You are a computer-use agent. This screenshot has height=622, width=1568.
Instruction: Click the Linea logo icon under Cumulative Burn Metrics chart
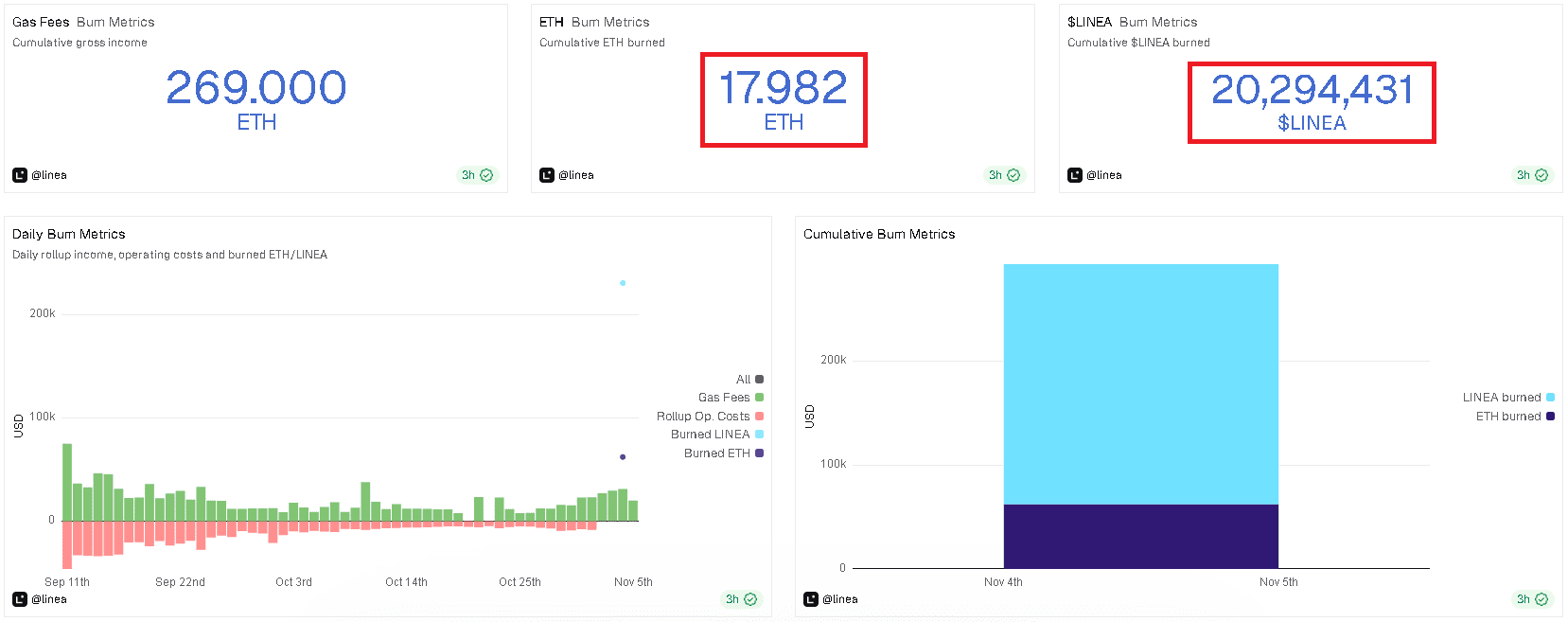click(811, 599)
